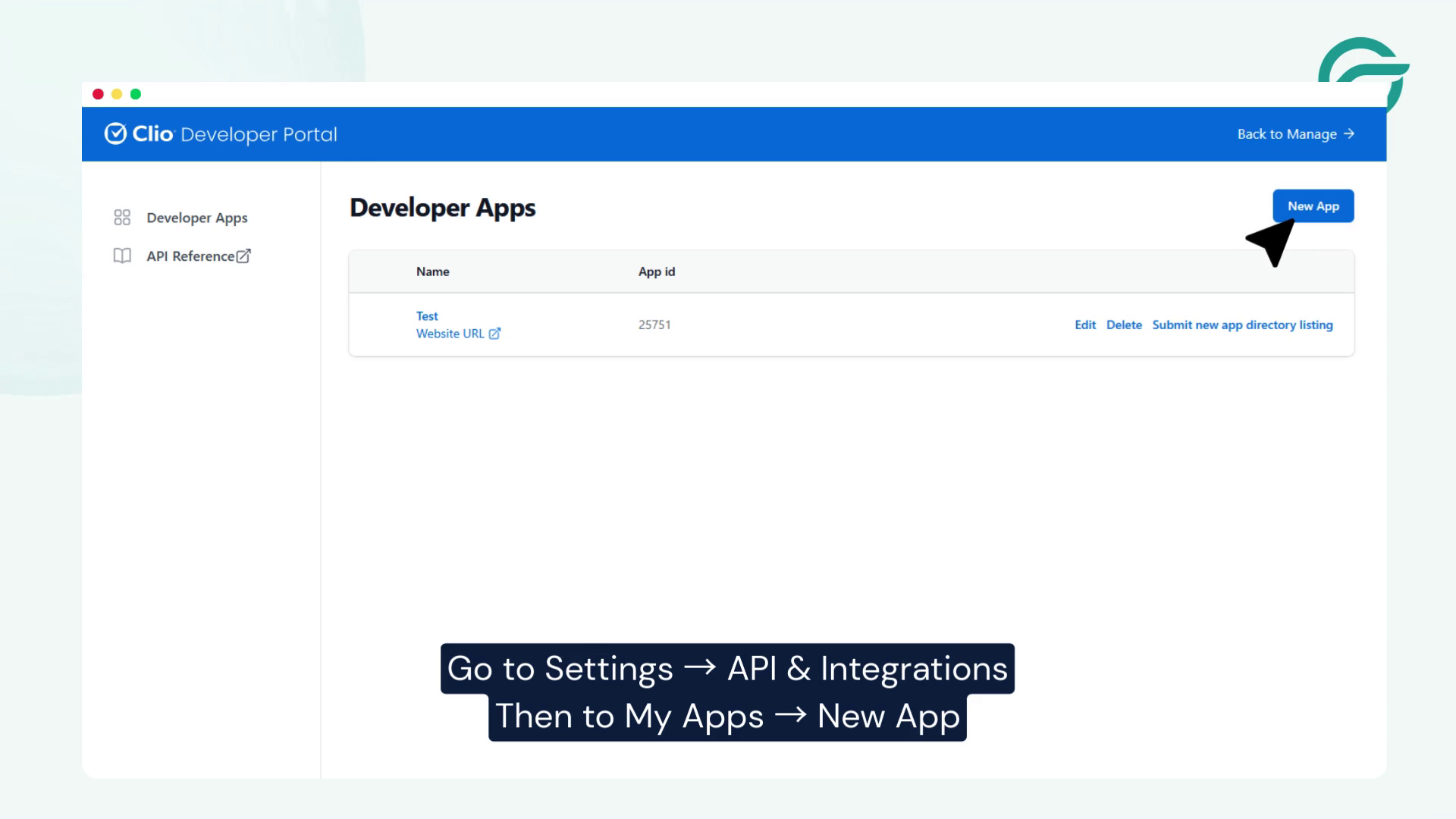Open the Test app details

[427, 316]
